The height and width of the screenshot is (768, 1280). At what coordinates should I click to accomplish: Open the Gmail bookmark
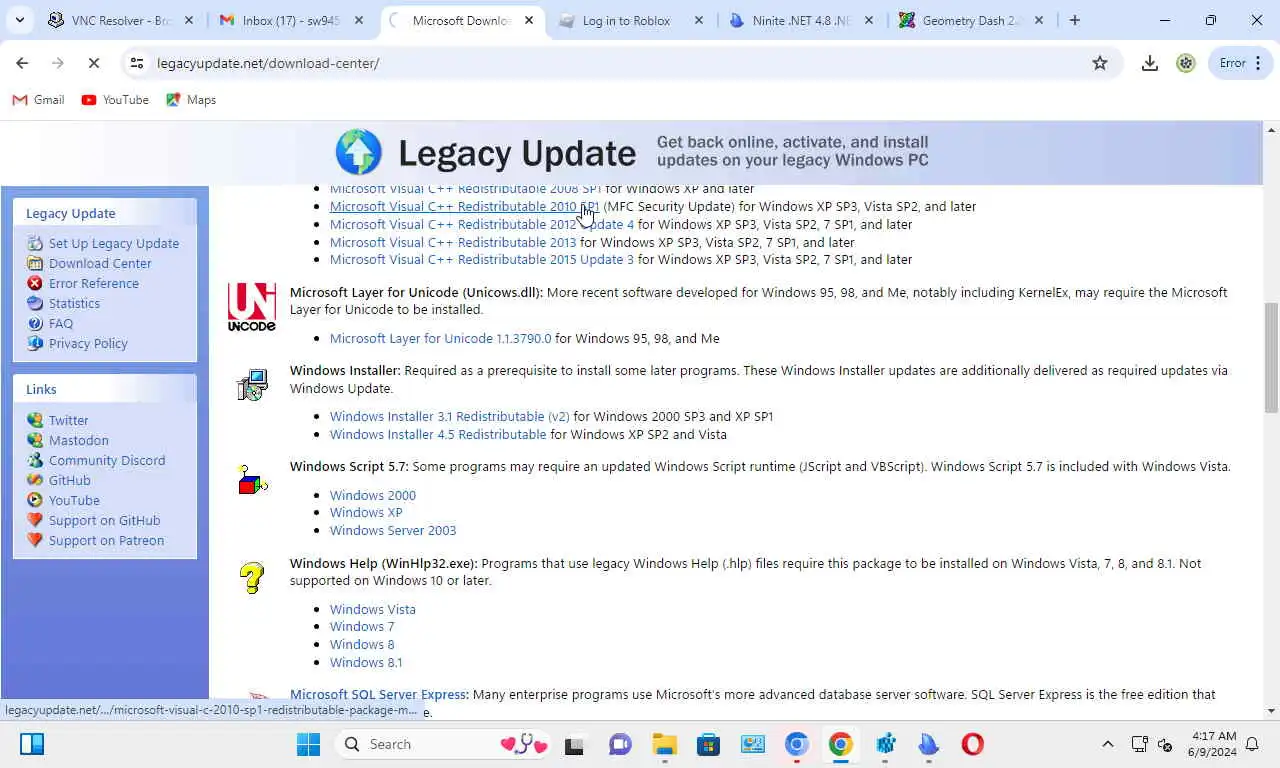coord(38,100)
